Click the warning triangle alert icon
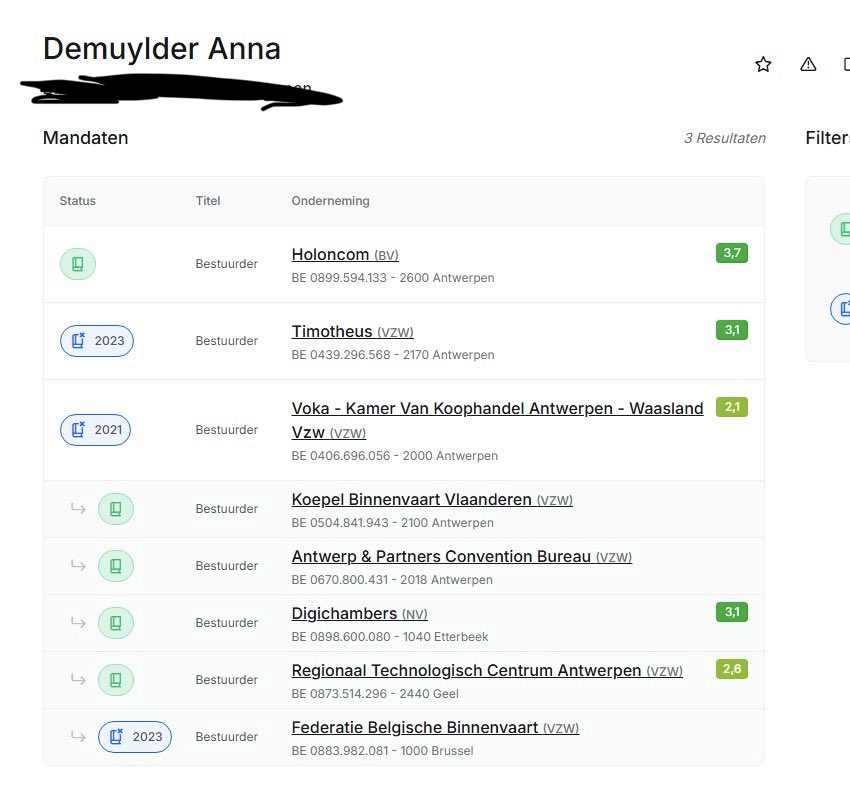Screen dimensions: 850x788 coord(808,64)
